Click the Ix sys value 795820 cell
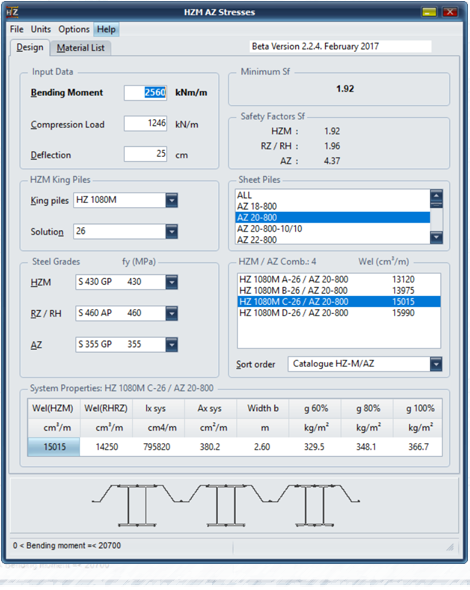Viewport: 470px width, 590px height. click(158, 447)
